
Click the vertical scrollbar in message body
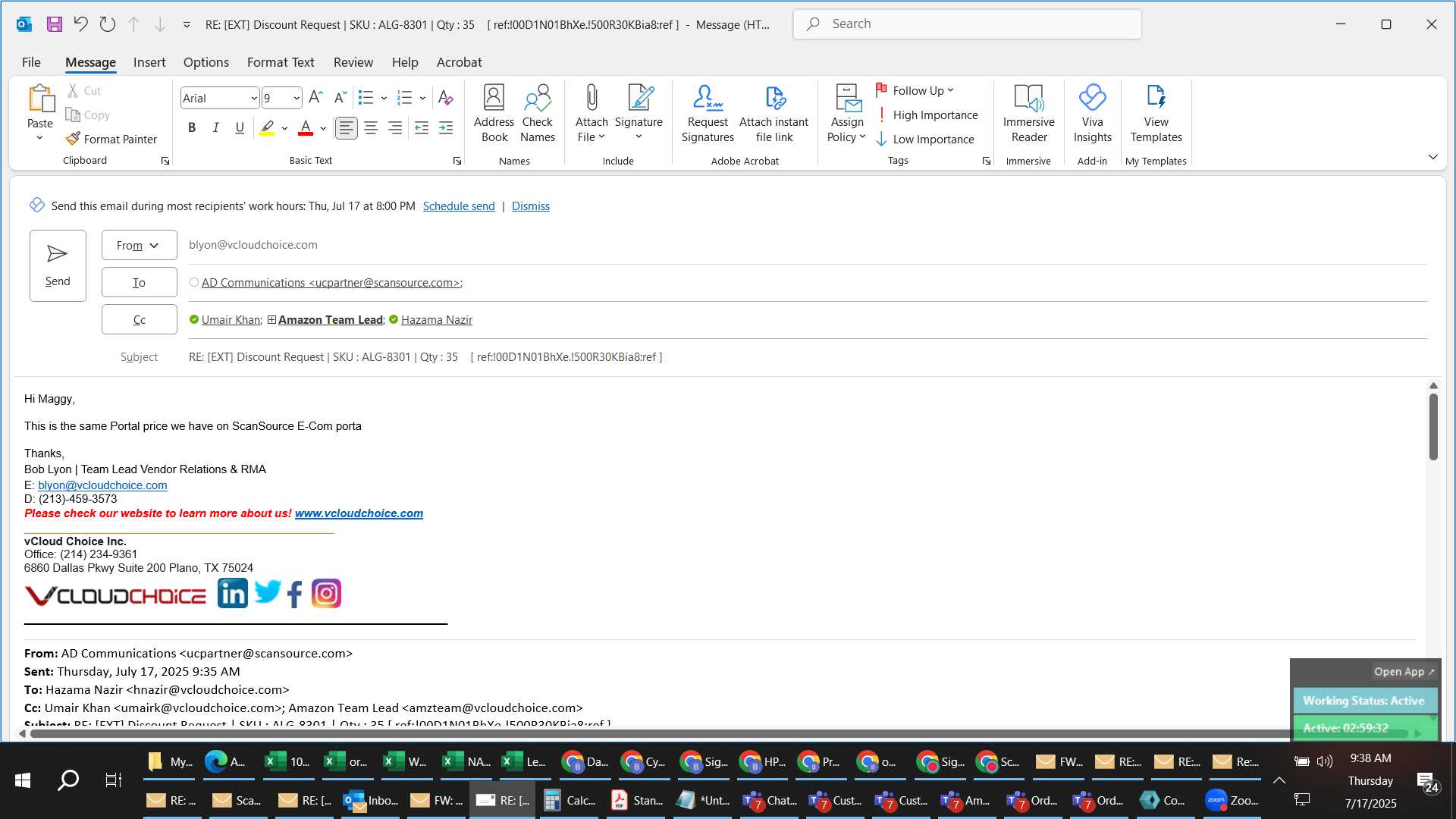pyautogui.click(x=1433, y=428)
